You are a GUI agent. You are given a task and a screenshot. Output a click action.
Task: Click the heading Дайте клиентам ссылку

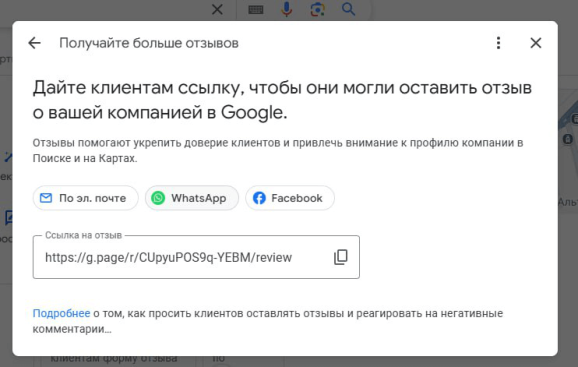coord(282,100)
